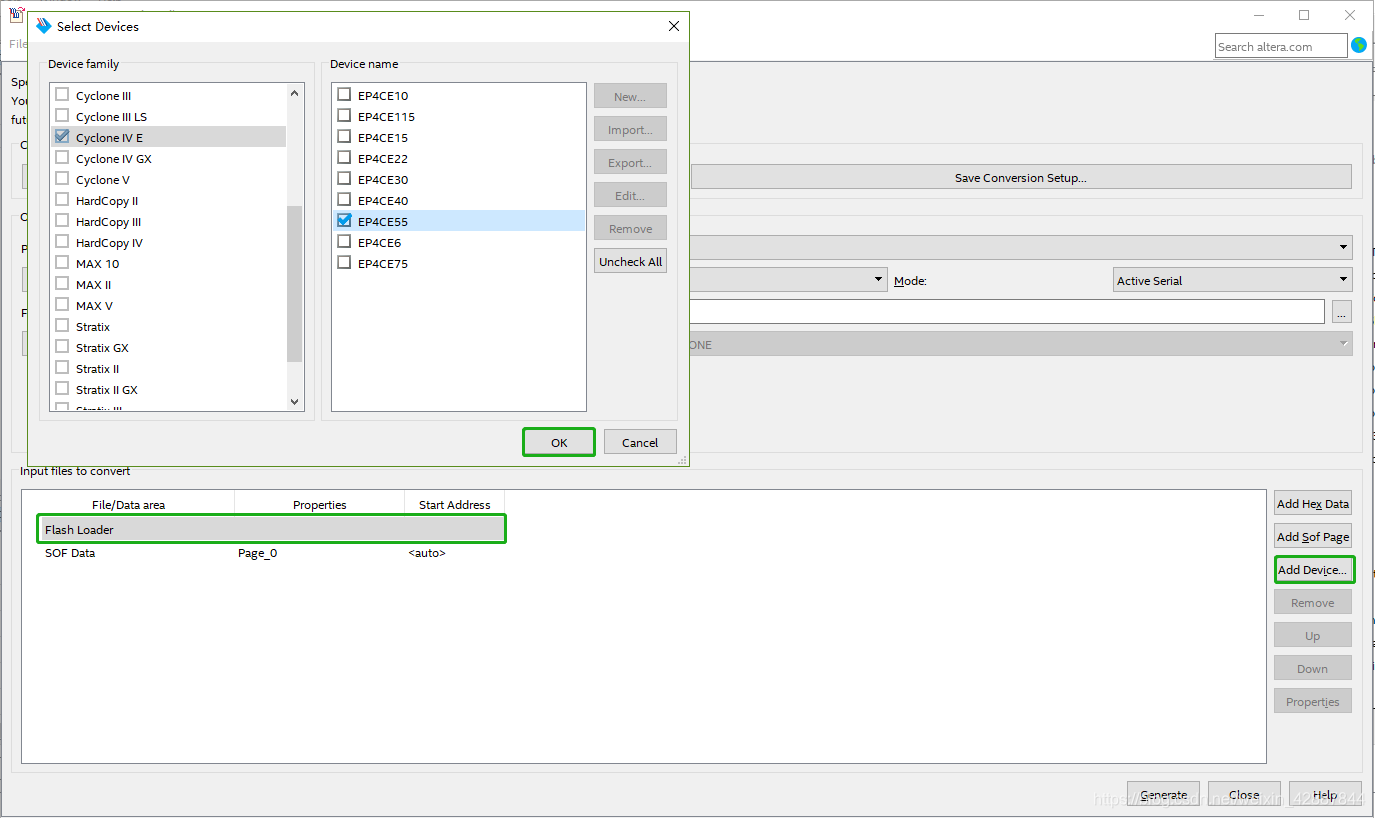Screen dimensions: 1375x818
Task: Select the Flash Loader row
Action: click(x=272, y=529)
